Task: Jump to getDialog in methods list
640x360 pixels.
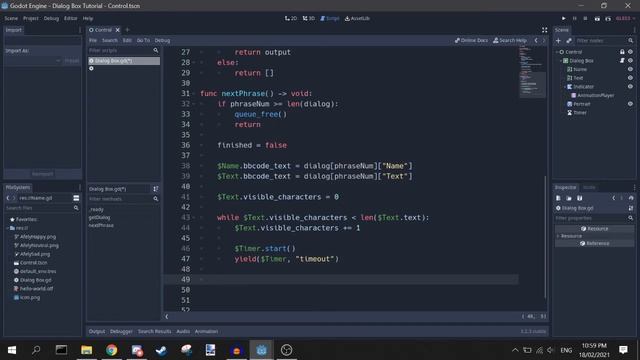Action: click(100, 218)
